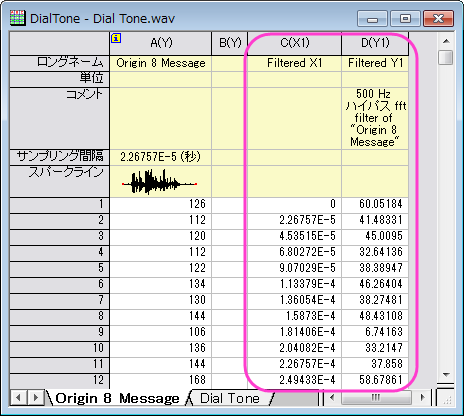Click the yellow info icon in column A header

pos(116,38)
